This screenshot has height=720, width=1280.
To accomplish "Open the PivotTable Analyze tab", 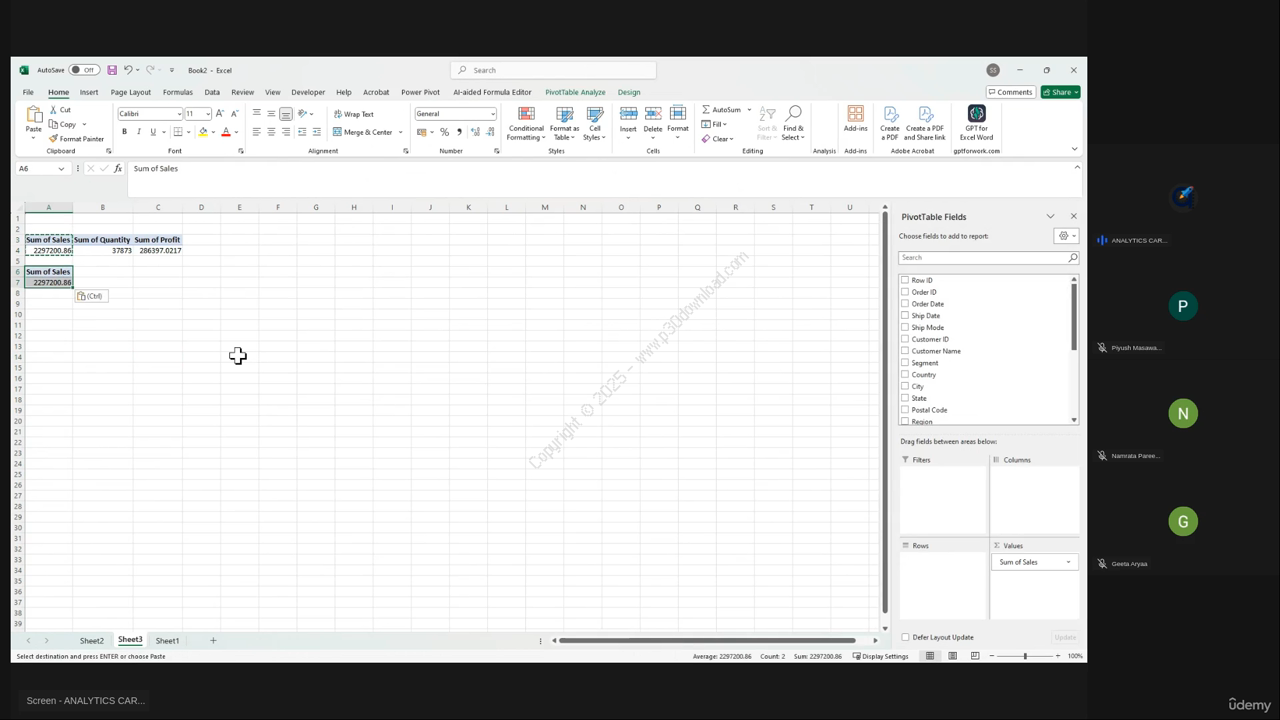I will click(575, 92).
